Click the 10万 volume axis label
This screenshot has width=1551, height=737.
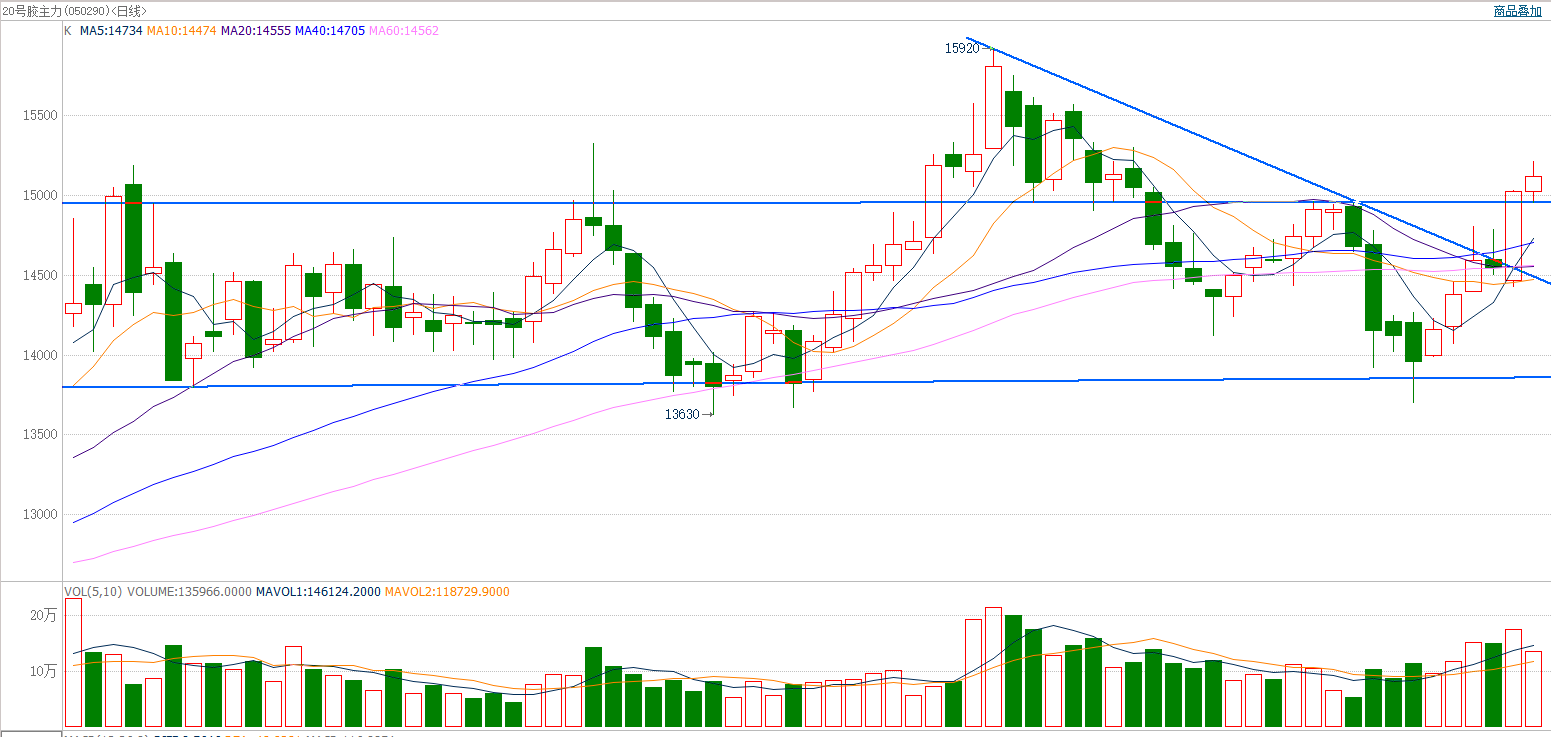(x=44, y=671)
